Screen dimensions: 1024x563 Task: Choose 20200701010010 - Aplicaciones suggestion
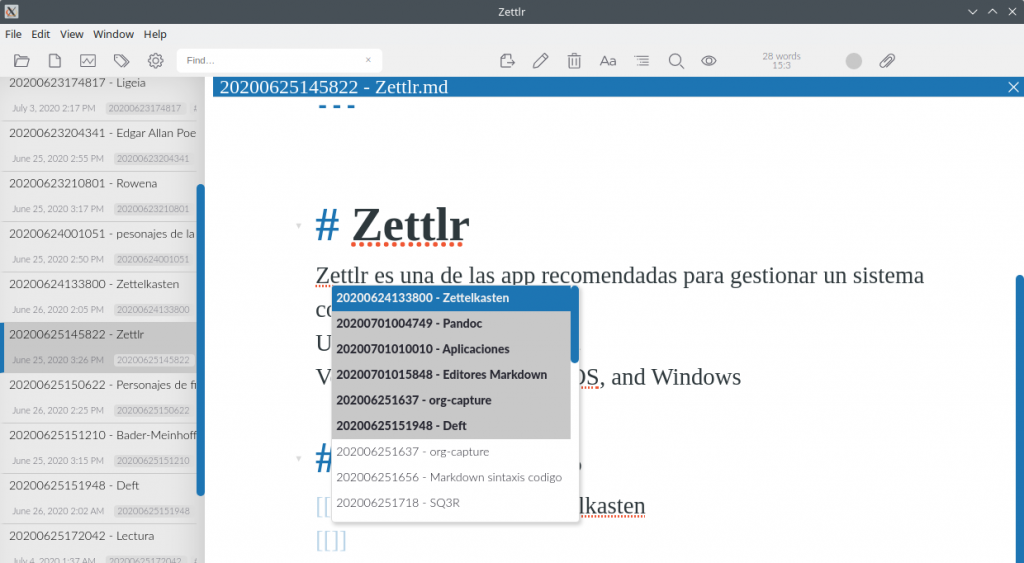coord(451,349)
